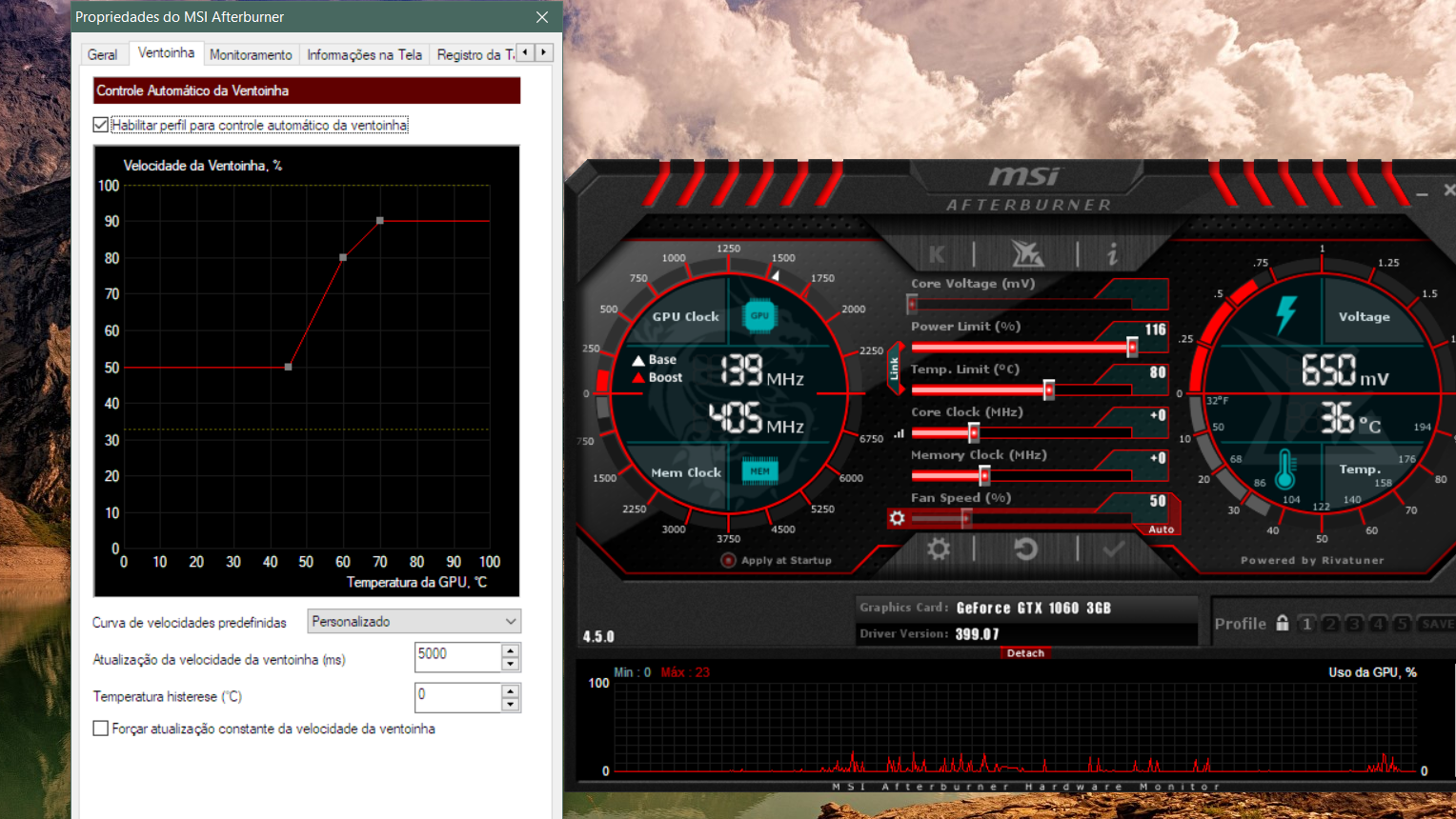Click the Core Clock +0 value
Screen dimensions: 1456x819
pyautogui.click(x=1158, y=415)
